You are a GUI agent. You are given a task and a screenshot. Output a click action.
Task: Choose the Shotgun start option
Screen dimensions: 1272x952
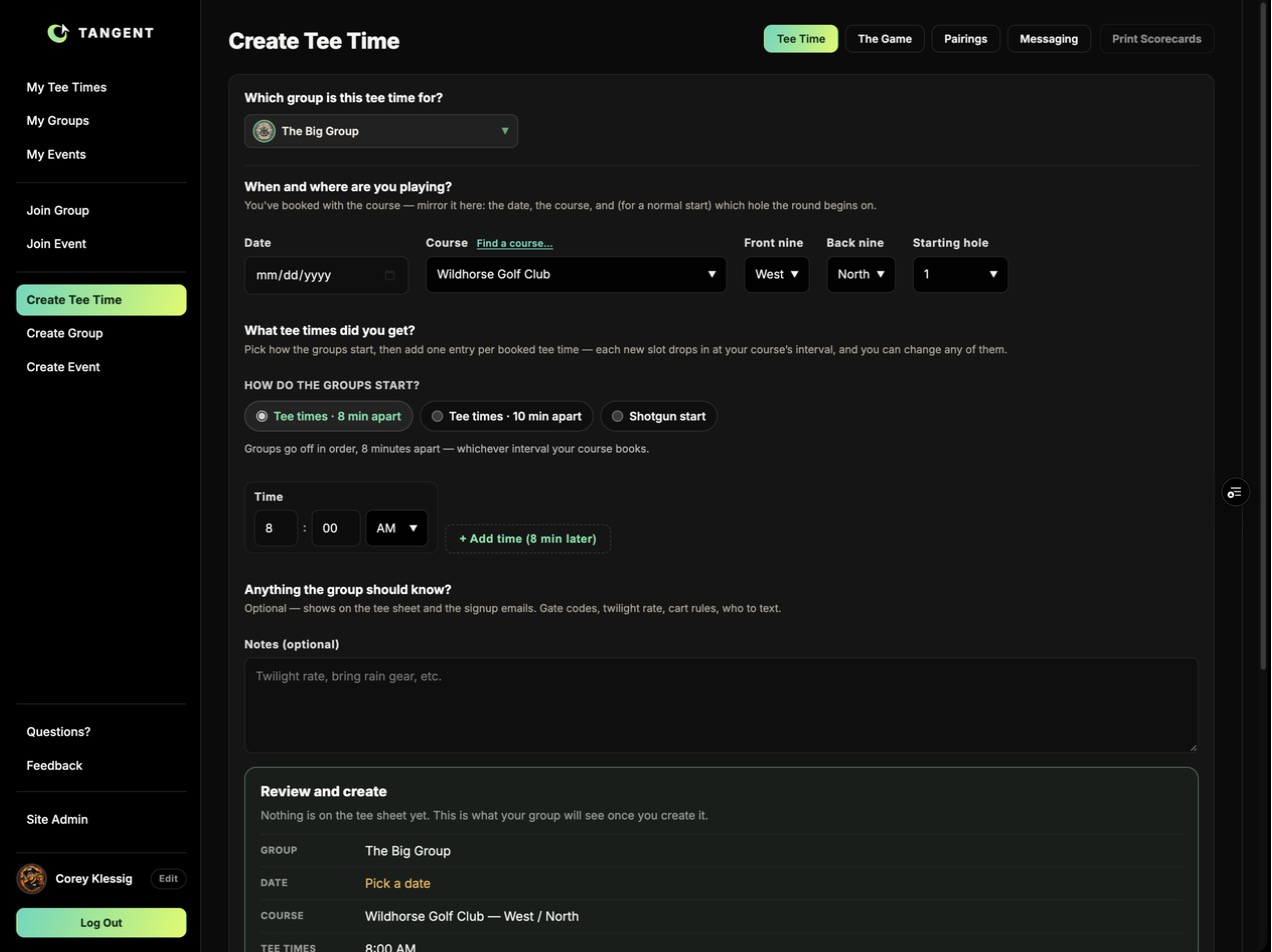click(x=658, y=416)
